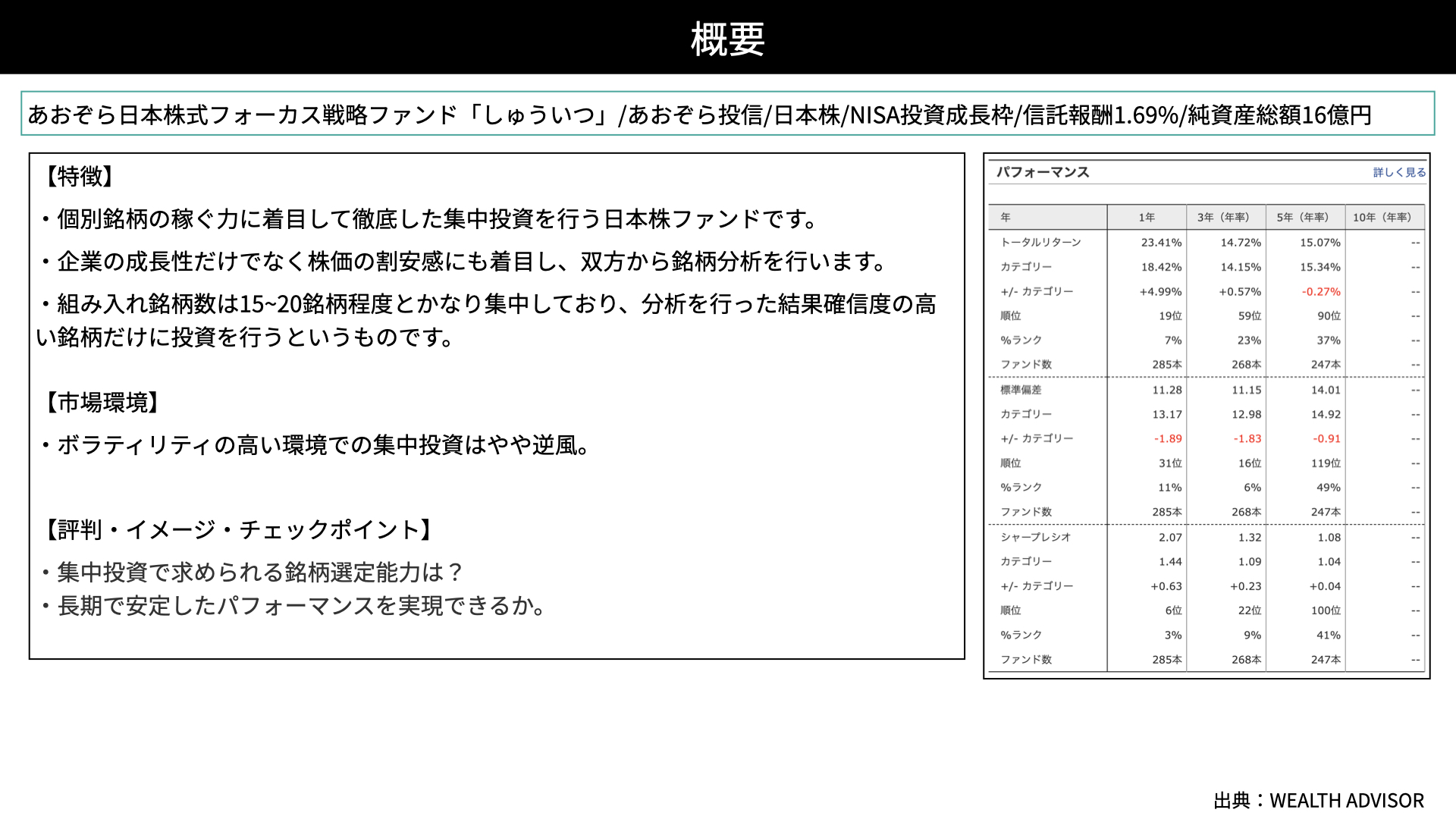Viewport: 1456px width, 819px height.
Task: Click the bullet 個別銘柄の稼ぐ力に着目して
Action: (x=428, y=219)
